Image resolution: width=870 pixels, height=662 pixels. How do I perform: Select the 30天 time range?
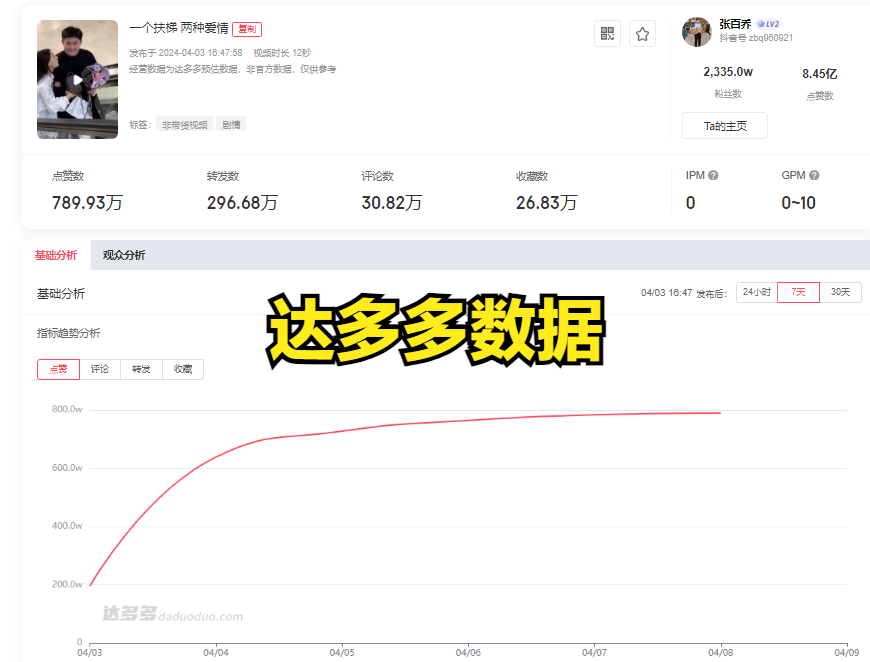[840, 292]
